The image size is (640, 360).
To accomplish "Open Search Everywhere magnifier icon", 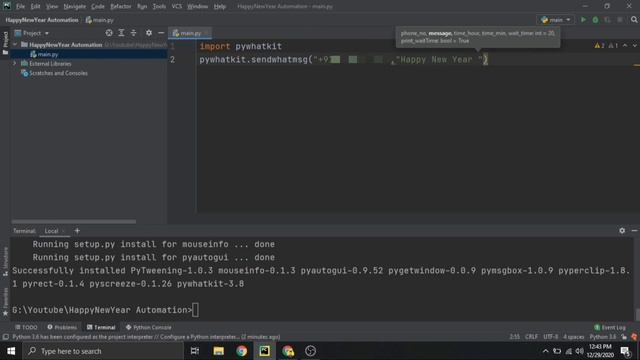I will (x=634, y=20).
